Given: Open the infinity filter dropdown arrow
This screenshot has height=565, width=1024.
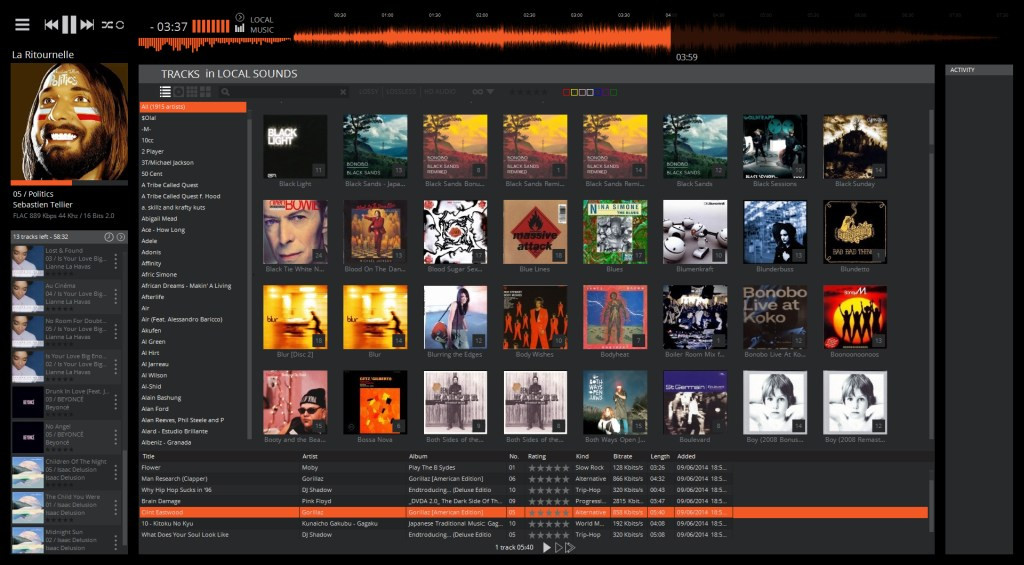Looking at the screenshot, I should pyautogui.click(x=490, y=92).
